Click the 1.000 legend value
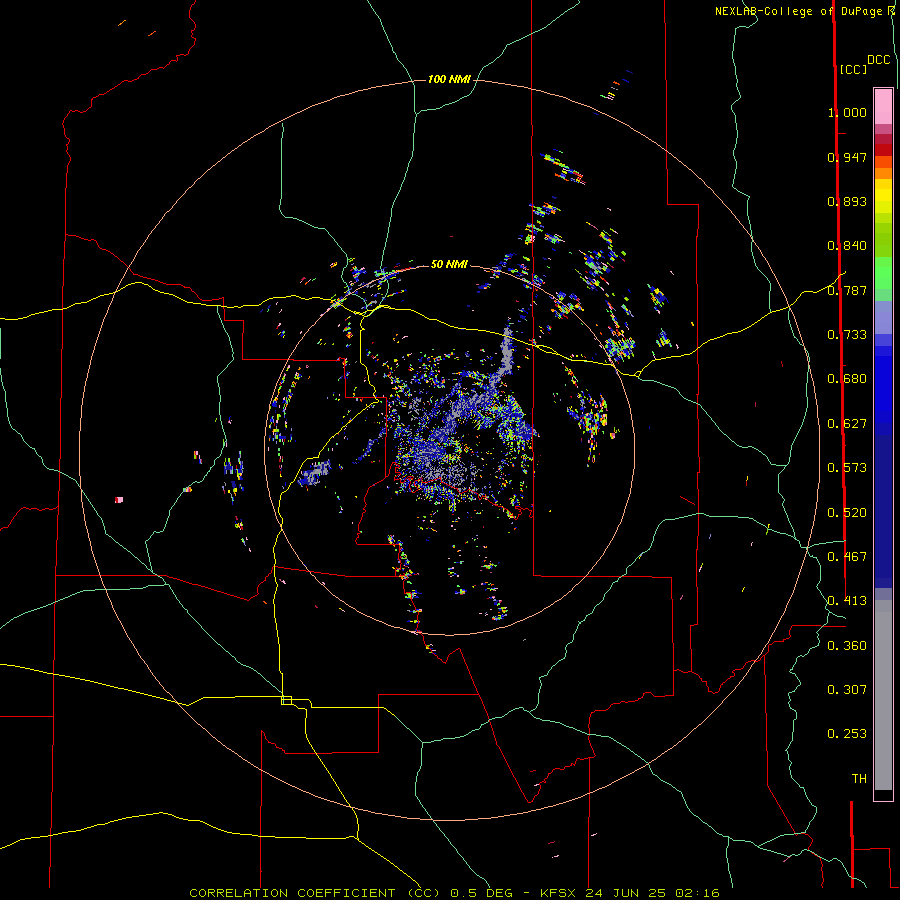The height and width of the screenshot is (900, 900). (847, 112)
